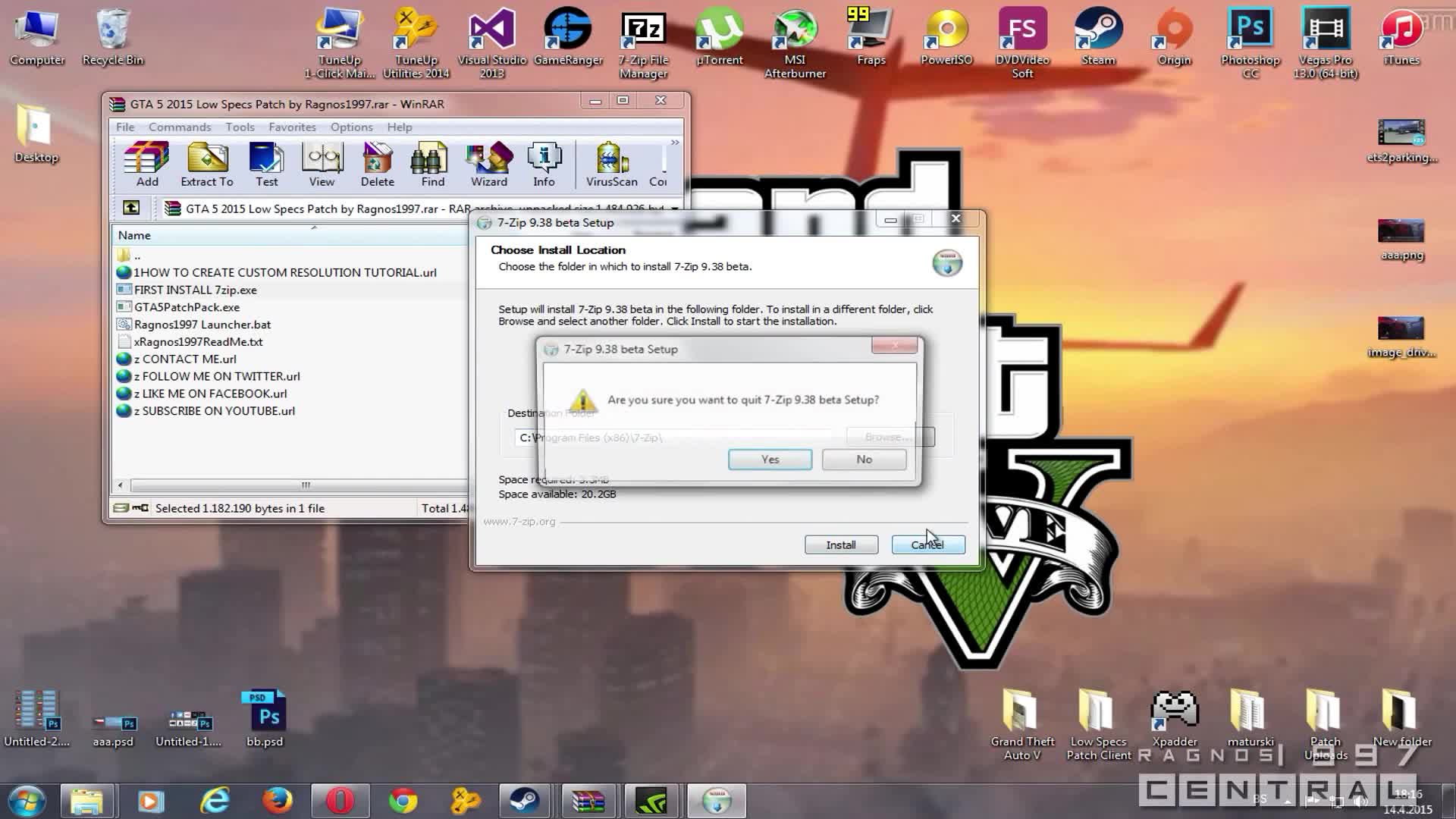This screenshot has width=1456, height=819.
Task: Open the Options menu in WinRAR
Action: click(x=351, y=127)
